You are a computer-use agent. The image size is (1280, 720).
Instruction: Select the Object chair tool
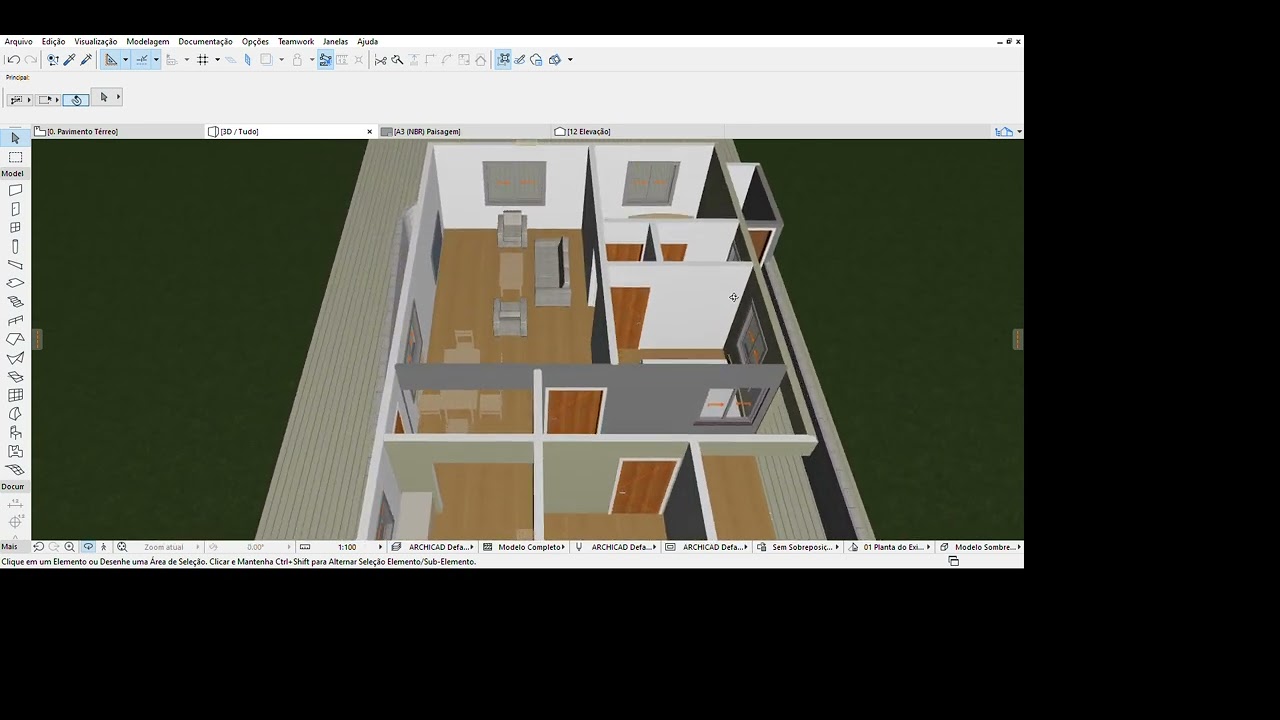coord(15,433)
